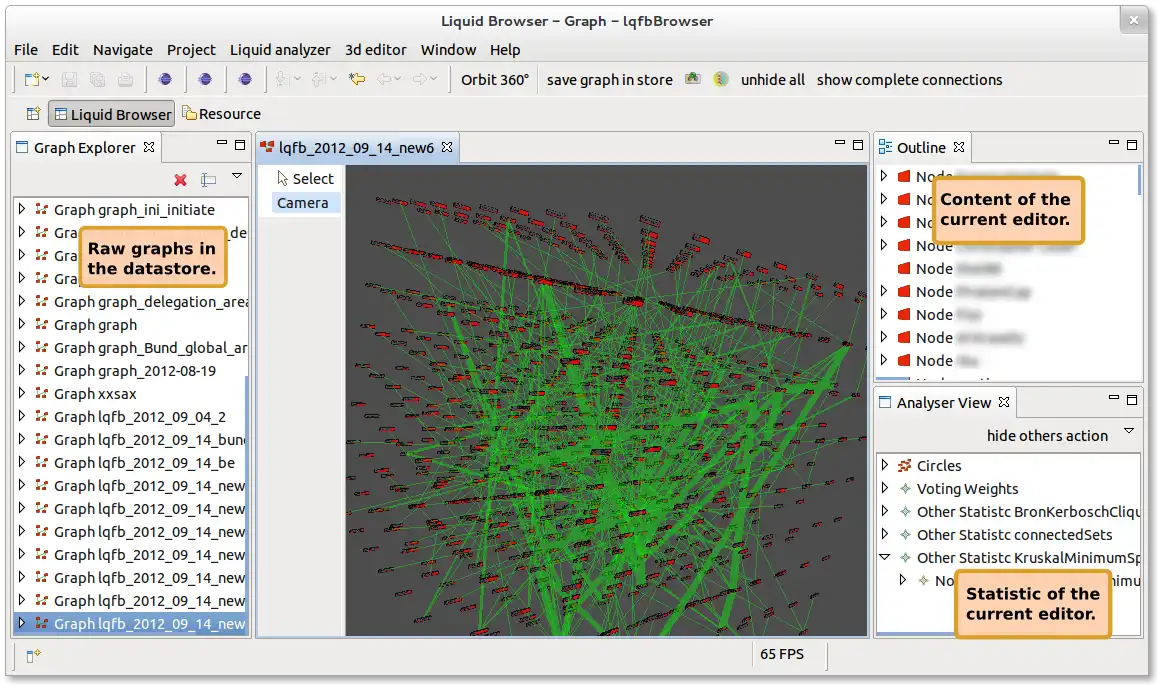Click the Print icon in the toolbar

point(126,79)
